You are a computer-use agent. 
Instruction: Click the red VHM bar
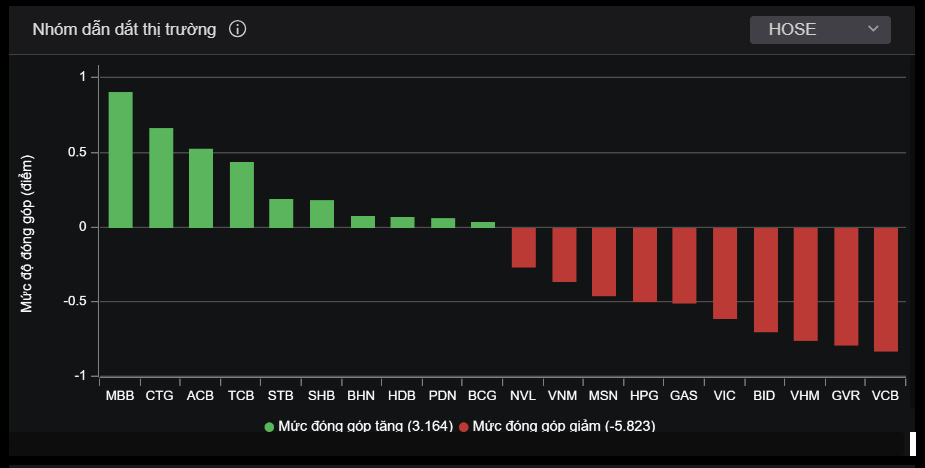tap(805, 284)
